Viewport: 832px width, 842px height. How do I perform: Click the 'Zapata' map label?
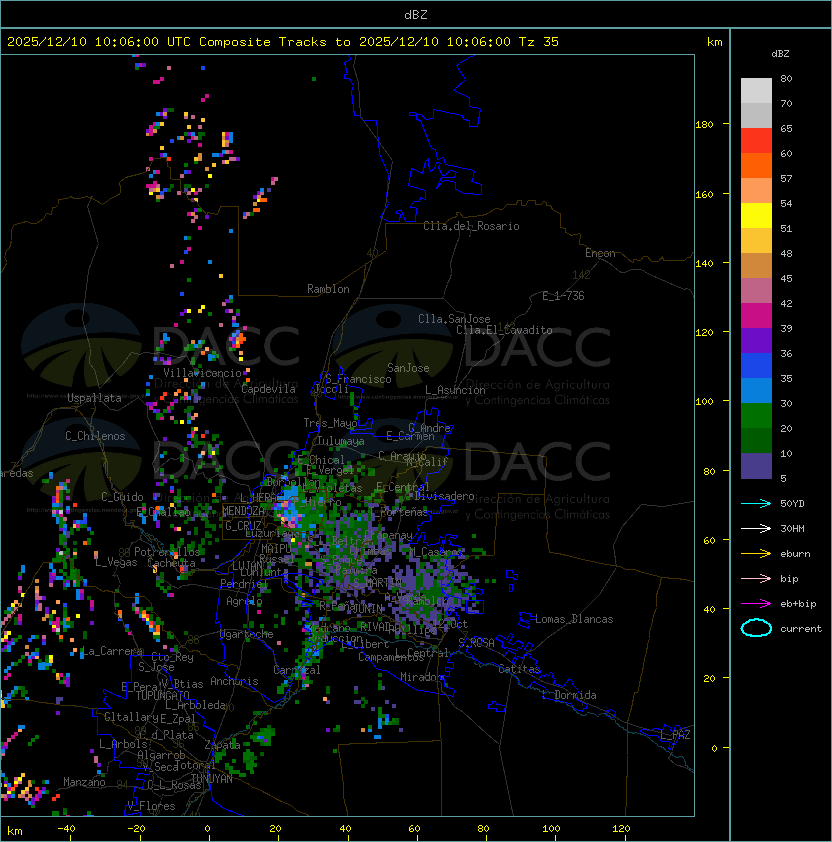point(222,745)
